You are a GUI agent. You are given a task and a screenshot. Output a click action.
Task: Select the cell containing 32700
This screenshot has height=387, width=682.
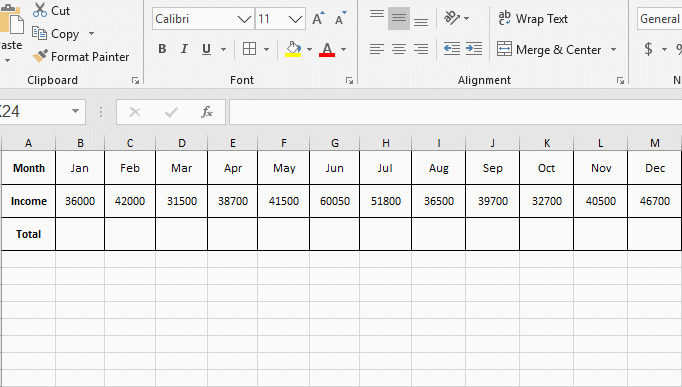click(x=546, y=201)
